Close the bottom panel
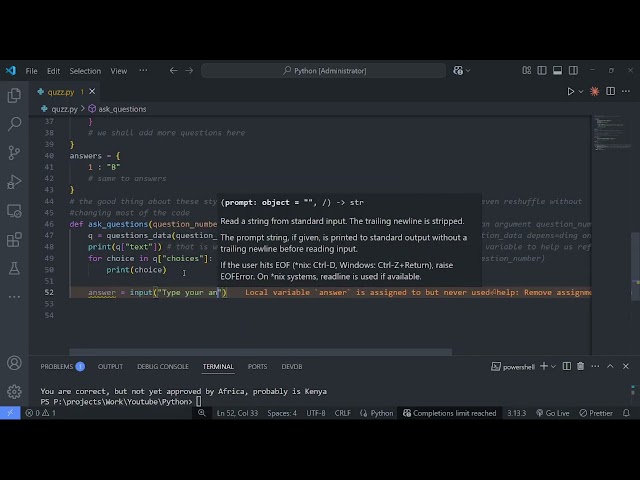The height and width of the screenshot is (480, 640). click(x=626, y=366)
